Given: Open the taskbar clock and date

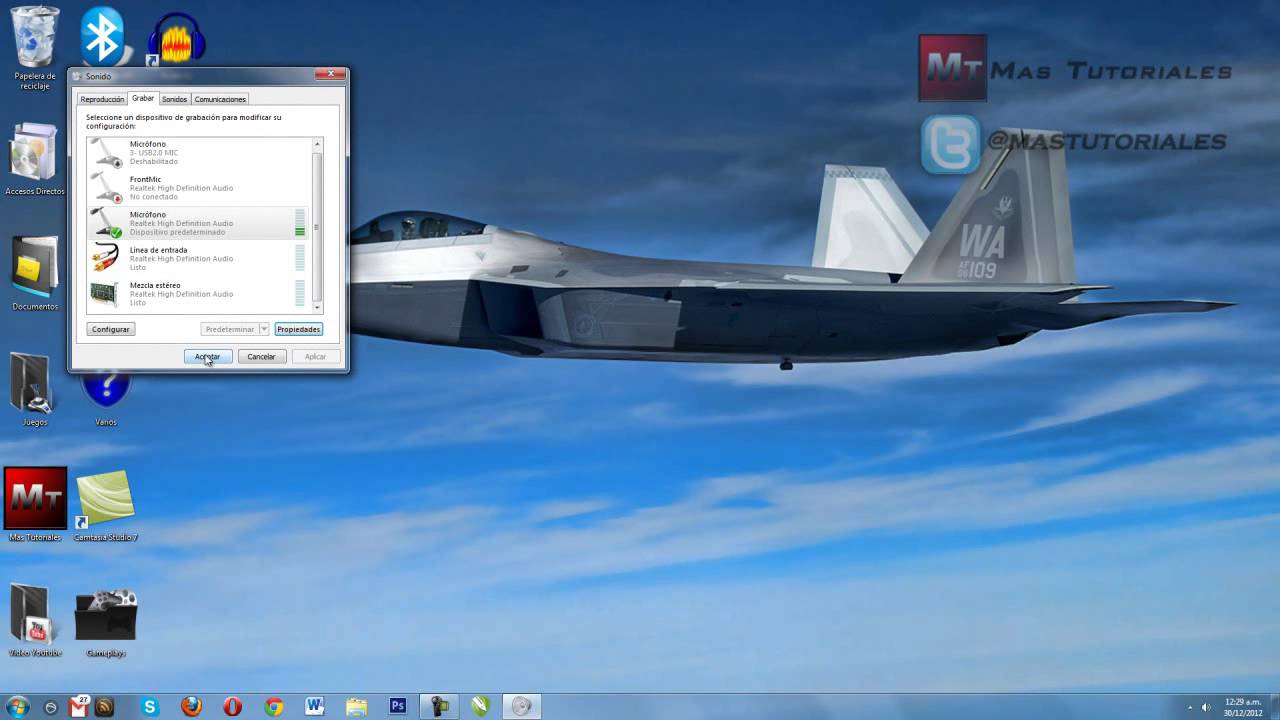Looking at the screenshot, I should click(x=1243, y=707).
